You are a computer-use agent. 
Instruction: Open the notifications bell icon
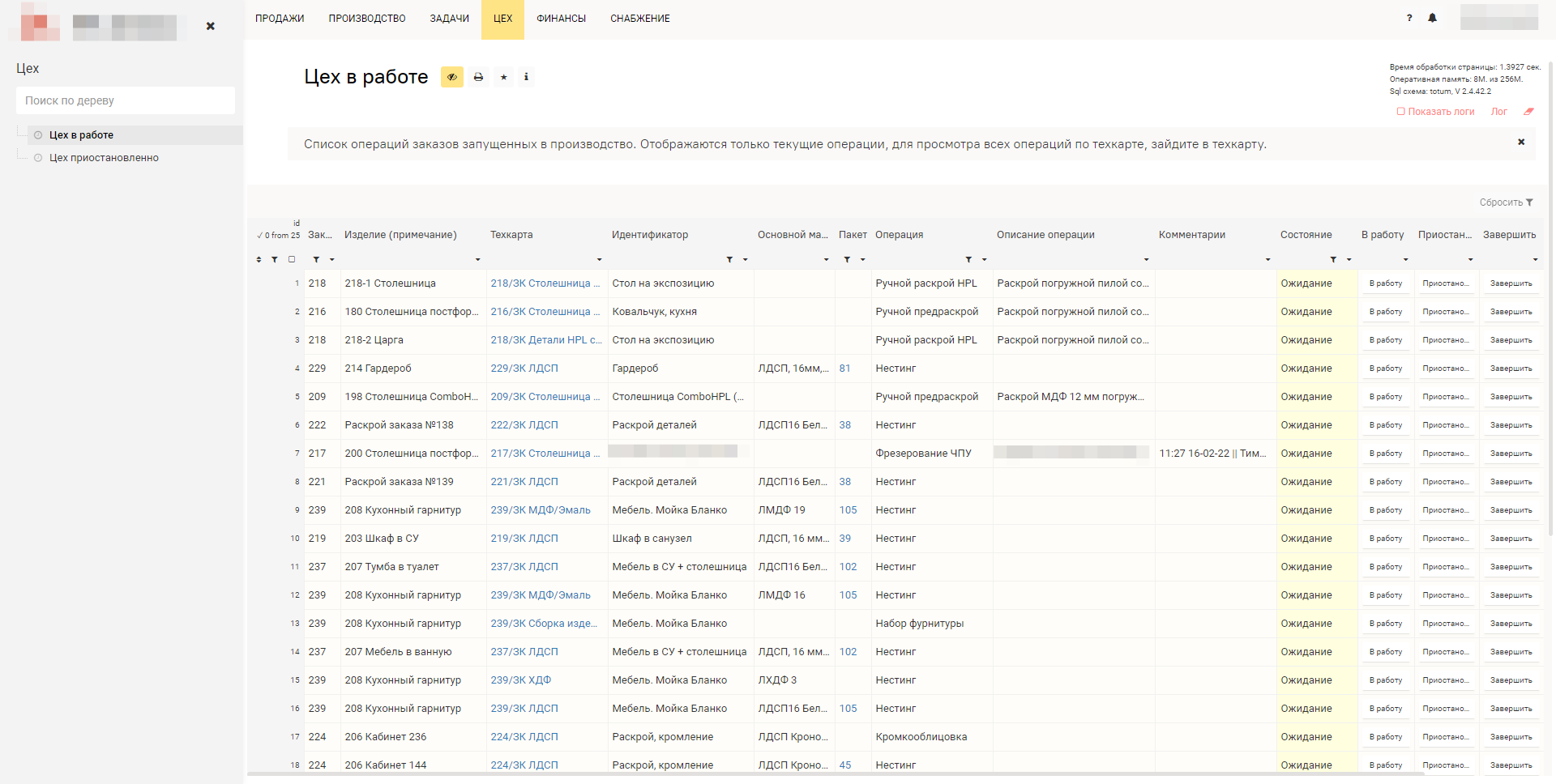coord(1432,18)
